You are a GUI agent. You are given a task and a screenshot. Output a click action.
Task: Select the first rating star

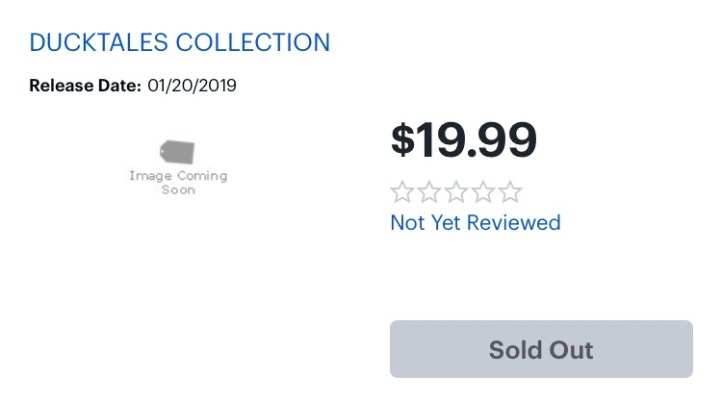(x=402, y=192)
